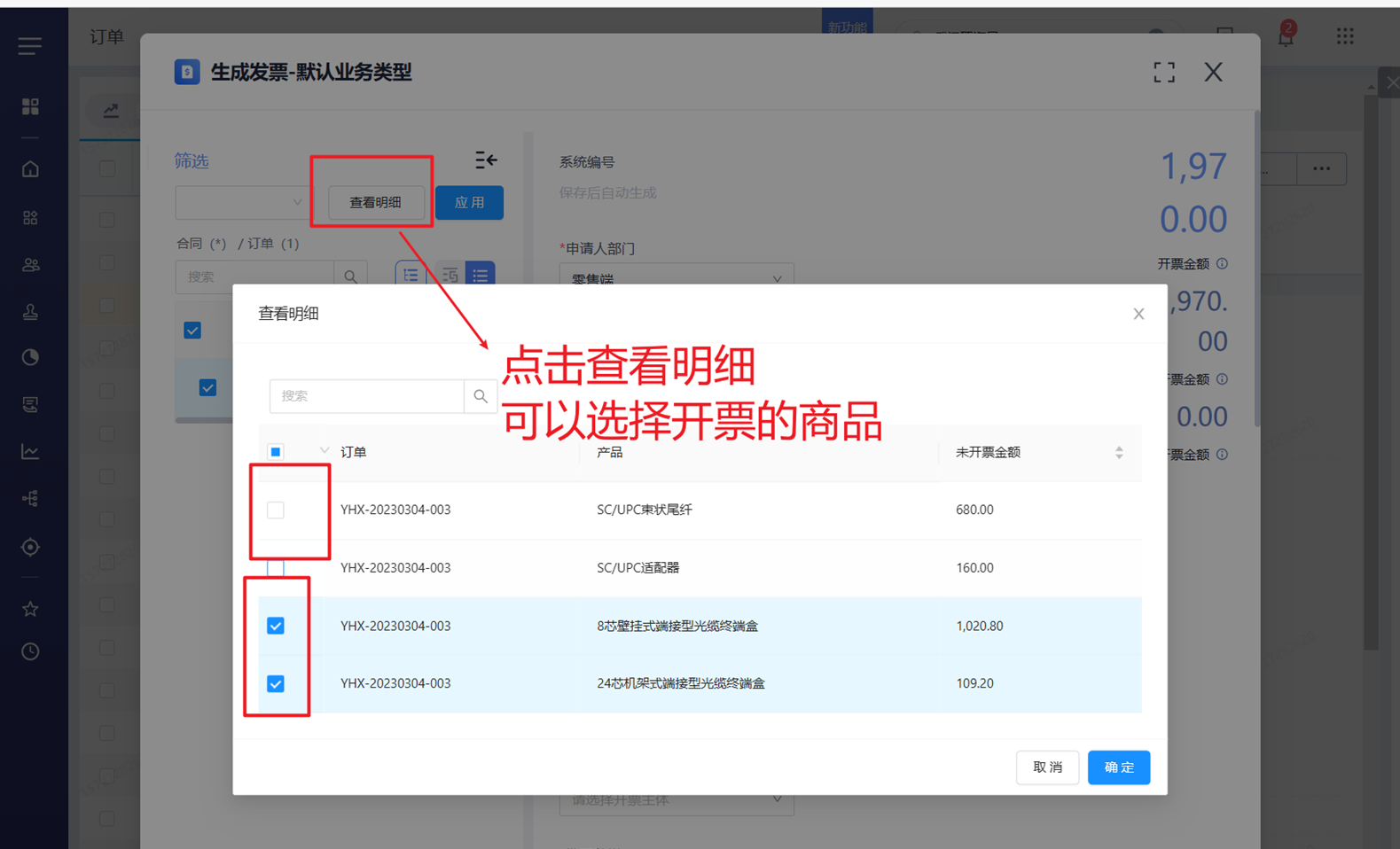Switch to the outlined tree view icon
The image size is (1400, 849).
coord(411,275)
